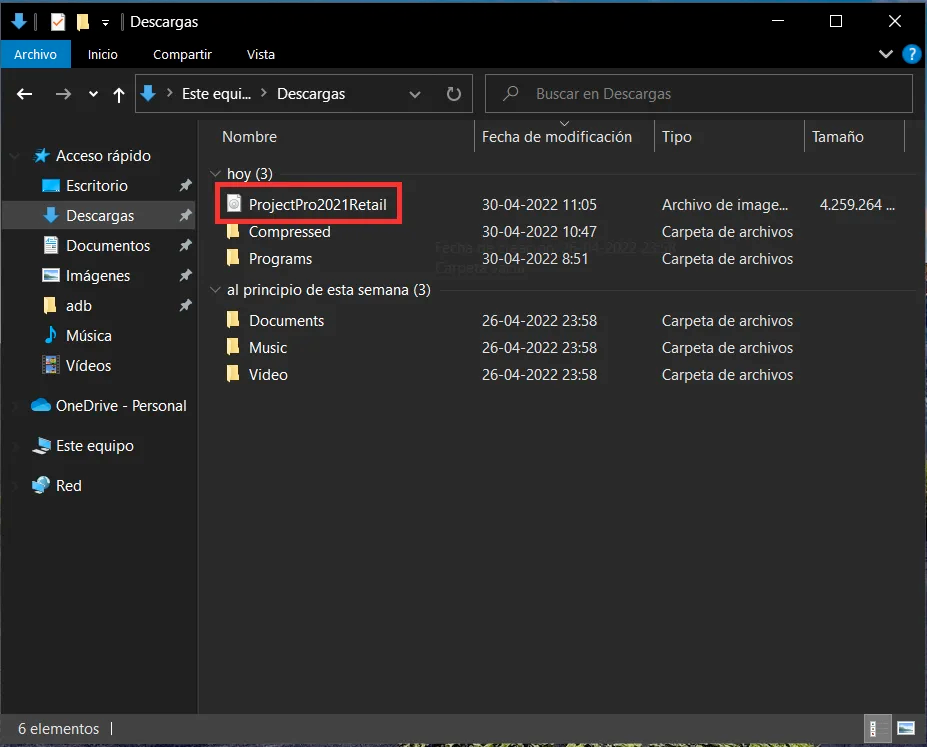
Task: Collapse the Acceso rápido tree node
Action: click(14, 156)
